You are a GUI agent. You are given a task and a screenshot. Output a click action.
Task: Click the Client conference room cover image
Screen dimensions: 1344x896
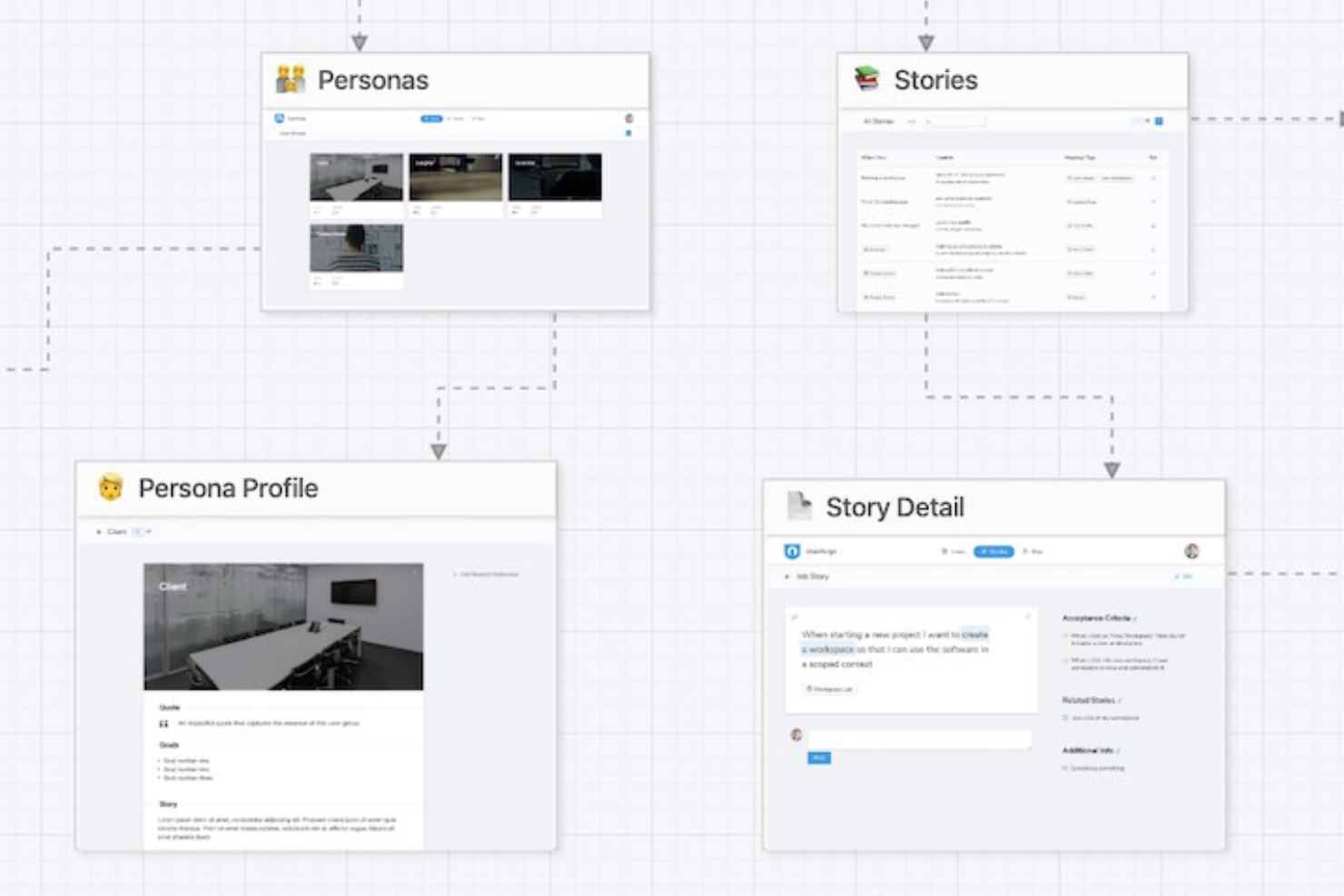[283, 626]
